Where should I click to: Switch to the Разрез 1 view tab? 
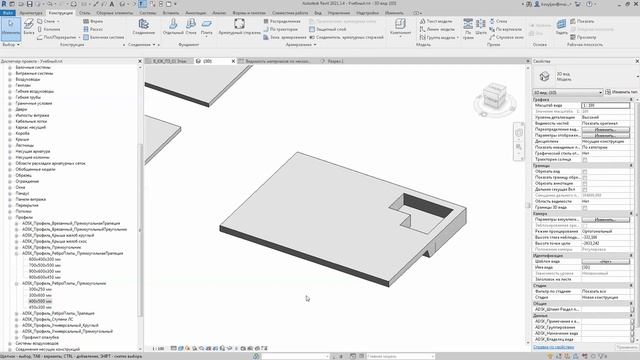click(x=336, y=61)
